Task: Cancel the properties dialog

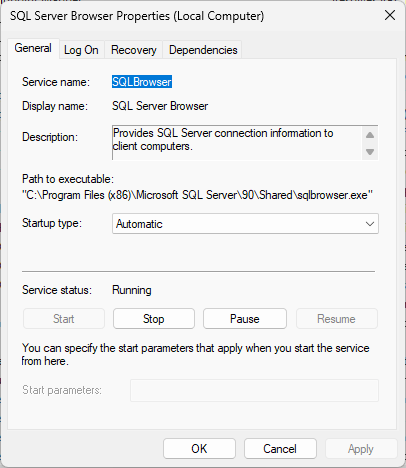Action: point(280,449)
